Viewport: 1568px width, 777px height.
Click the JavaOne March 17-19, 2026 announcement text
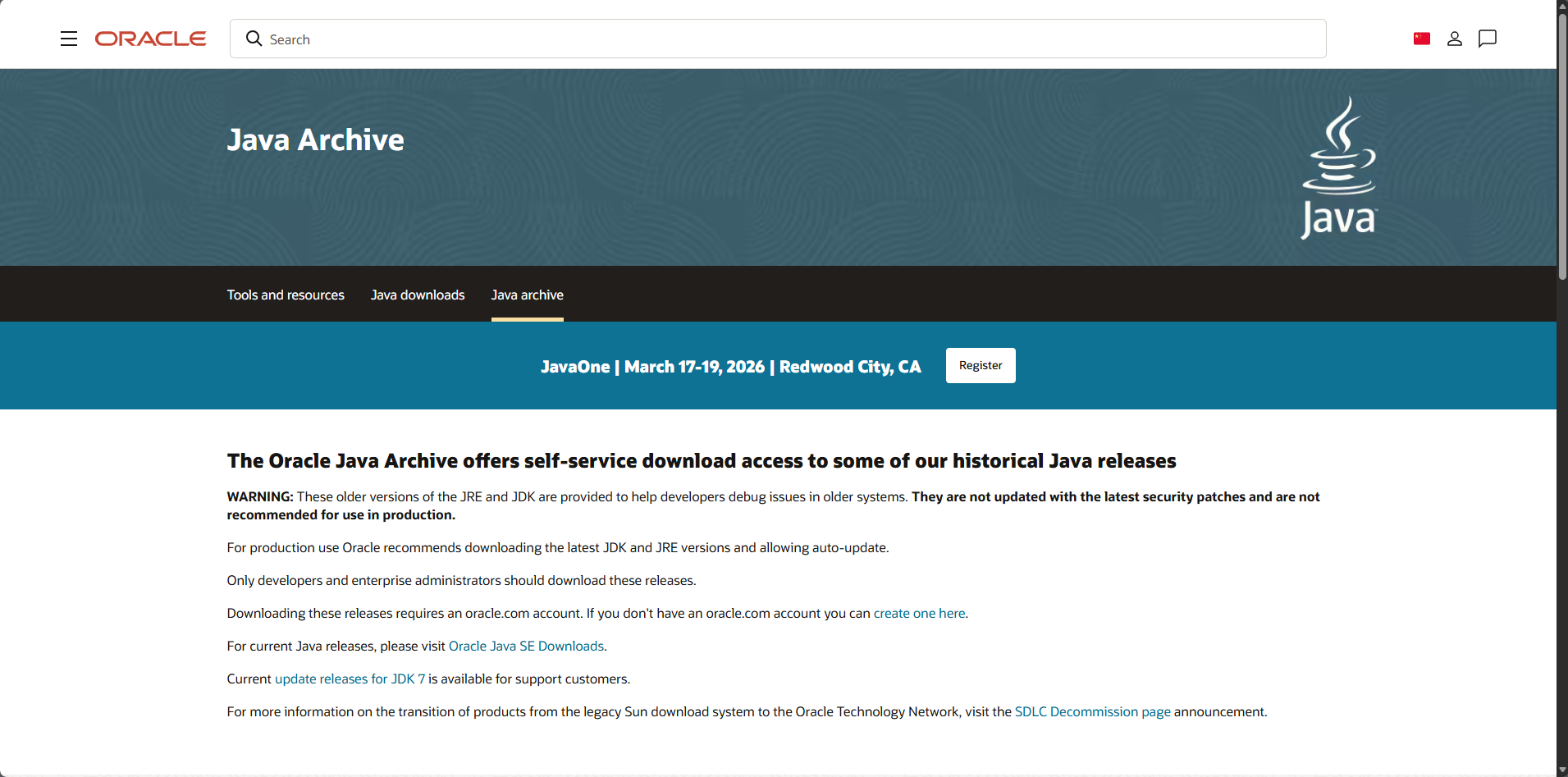(731, 366)
